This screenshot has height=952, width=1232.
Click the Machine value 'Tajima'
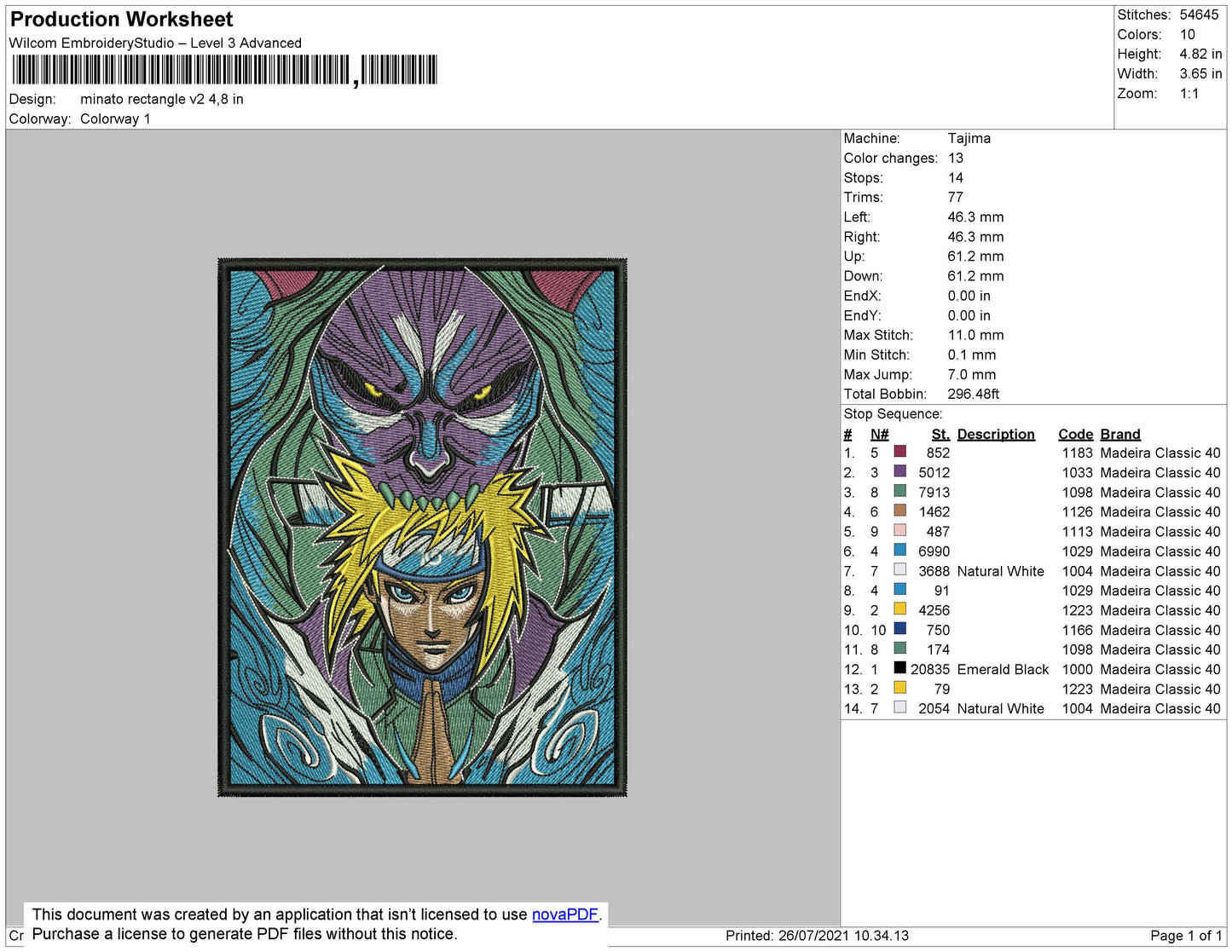coord(969,139)
